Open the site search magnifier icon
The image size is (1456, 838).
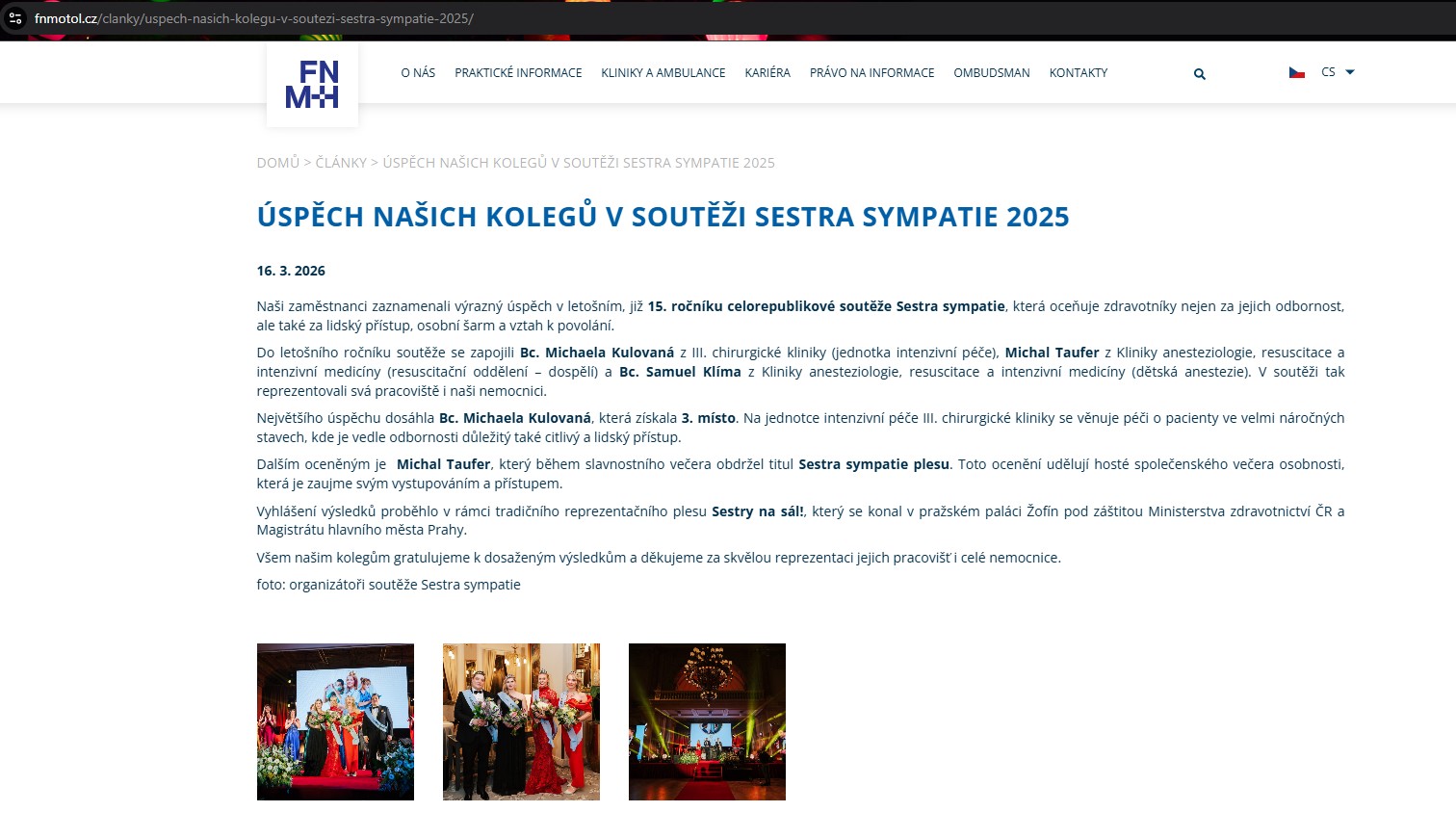pos(1199,74)
